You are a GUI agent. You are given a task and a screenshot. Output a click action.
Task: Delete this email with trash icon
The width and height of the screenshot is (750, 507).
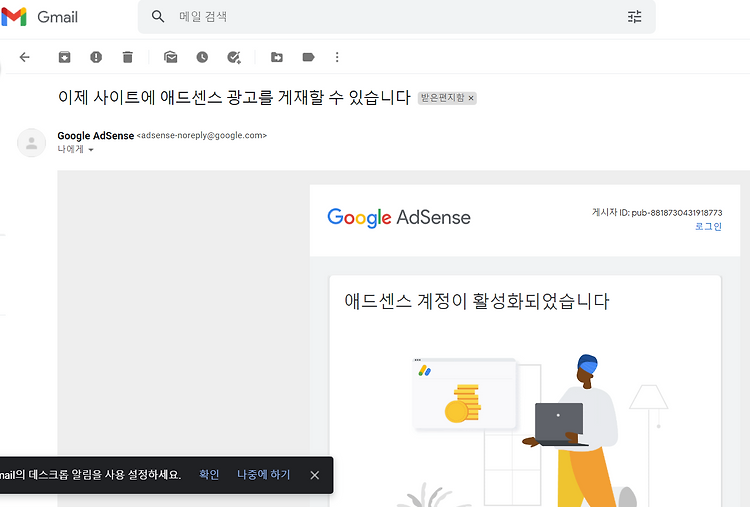(127, 57)
